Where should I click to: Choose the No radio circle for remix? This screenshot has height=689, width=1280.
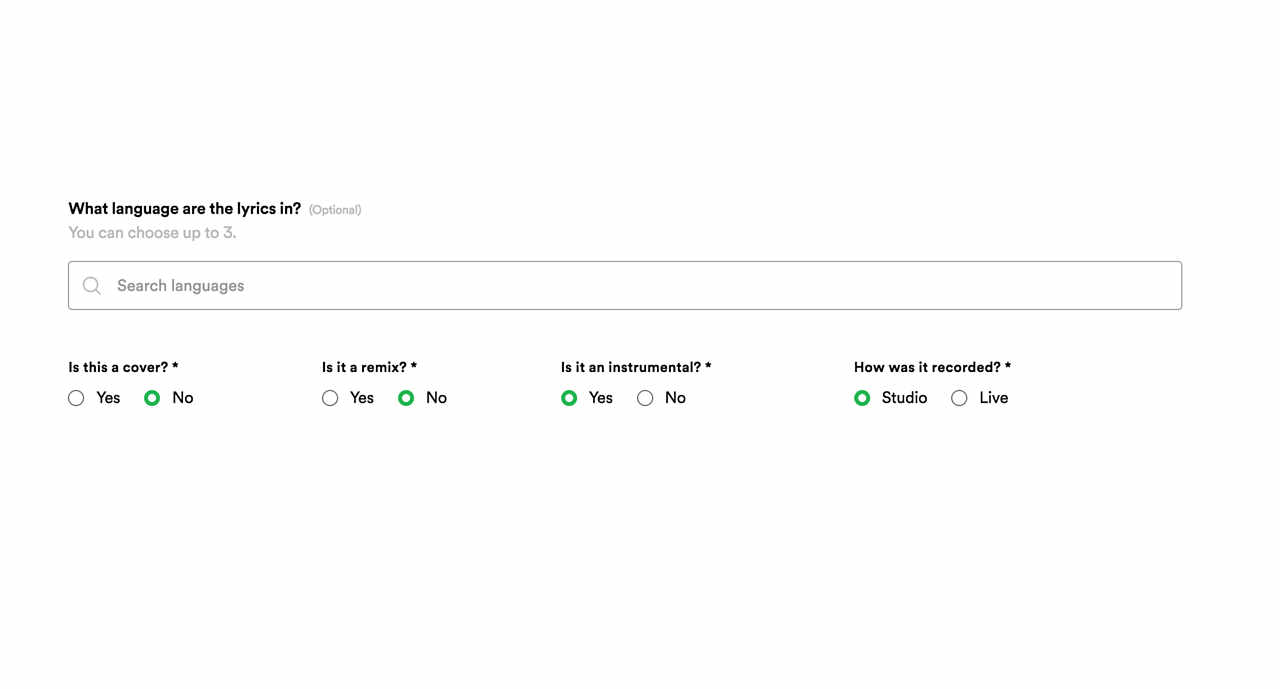pyautogui.click(x=406, y=398)
